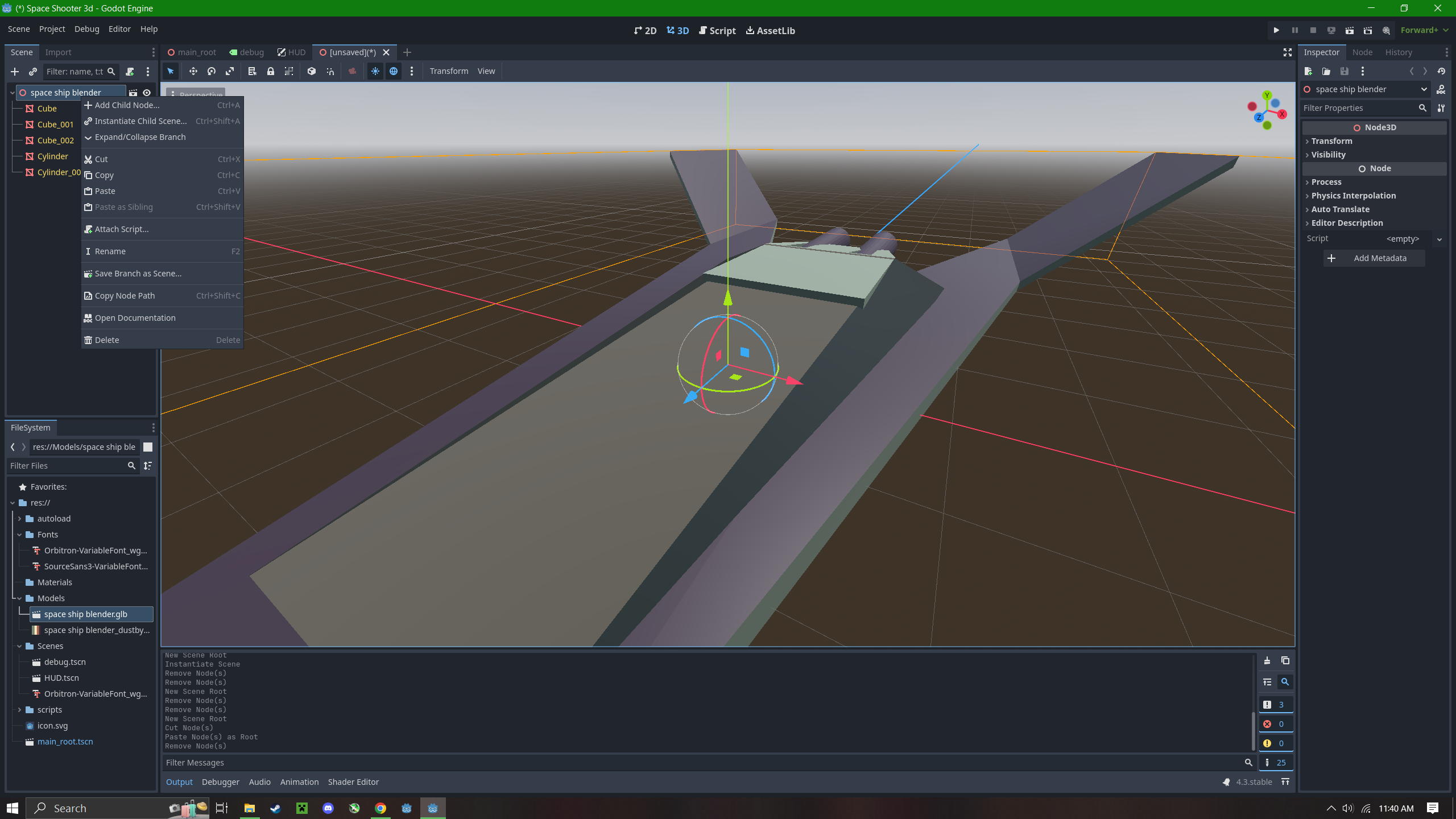Choose Save Branch as Scene entry

tap(162, 274)
